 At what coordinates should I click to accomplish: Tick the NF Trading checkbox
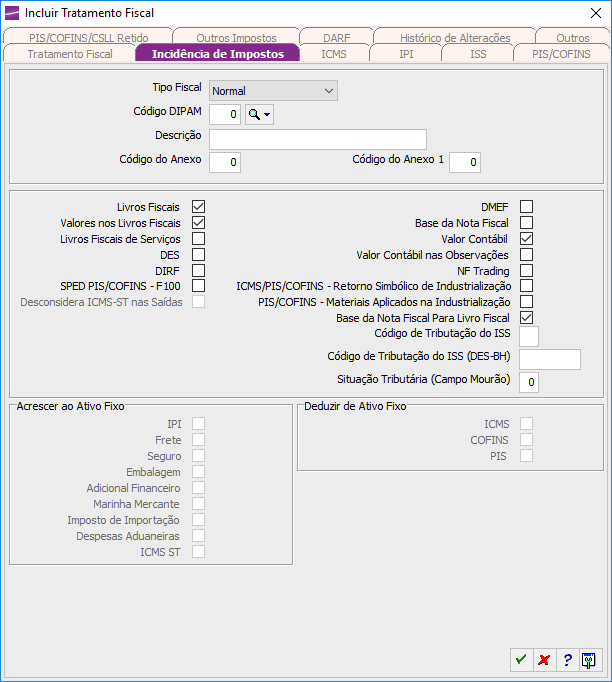point(526,270)
